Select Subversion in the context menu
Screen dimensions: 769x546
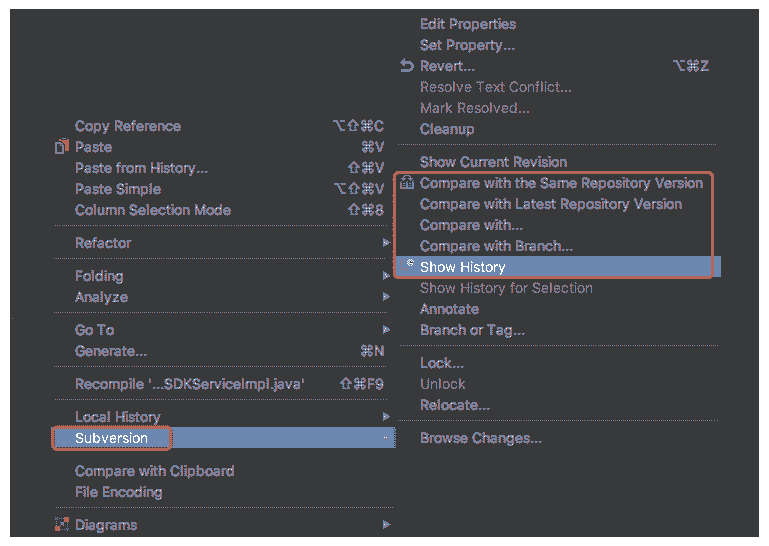click(111, 438)
